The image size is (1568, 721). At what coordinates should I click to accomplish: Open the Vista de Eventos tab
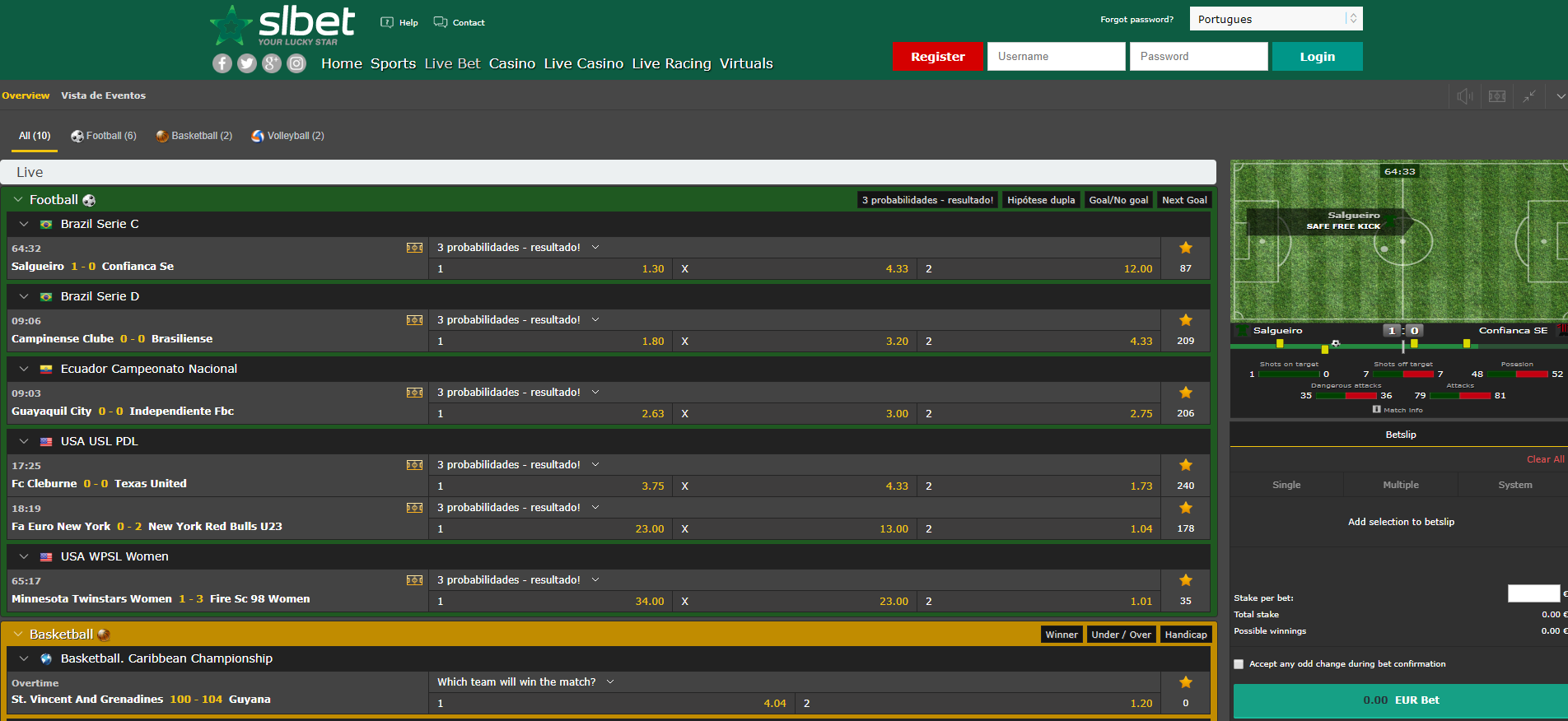click(103, 95)
